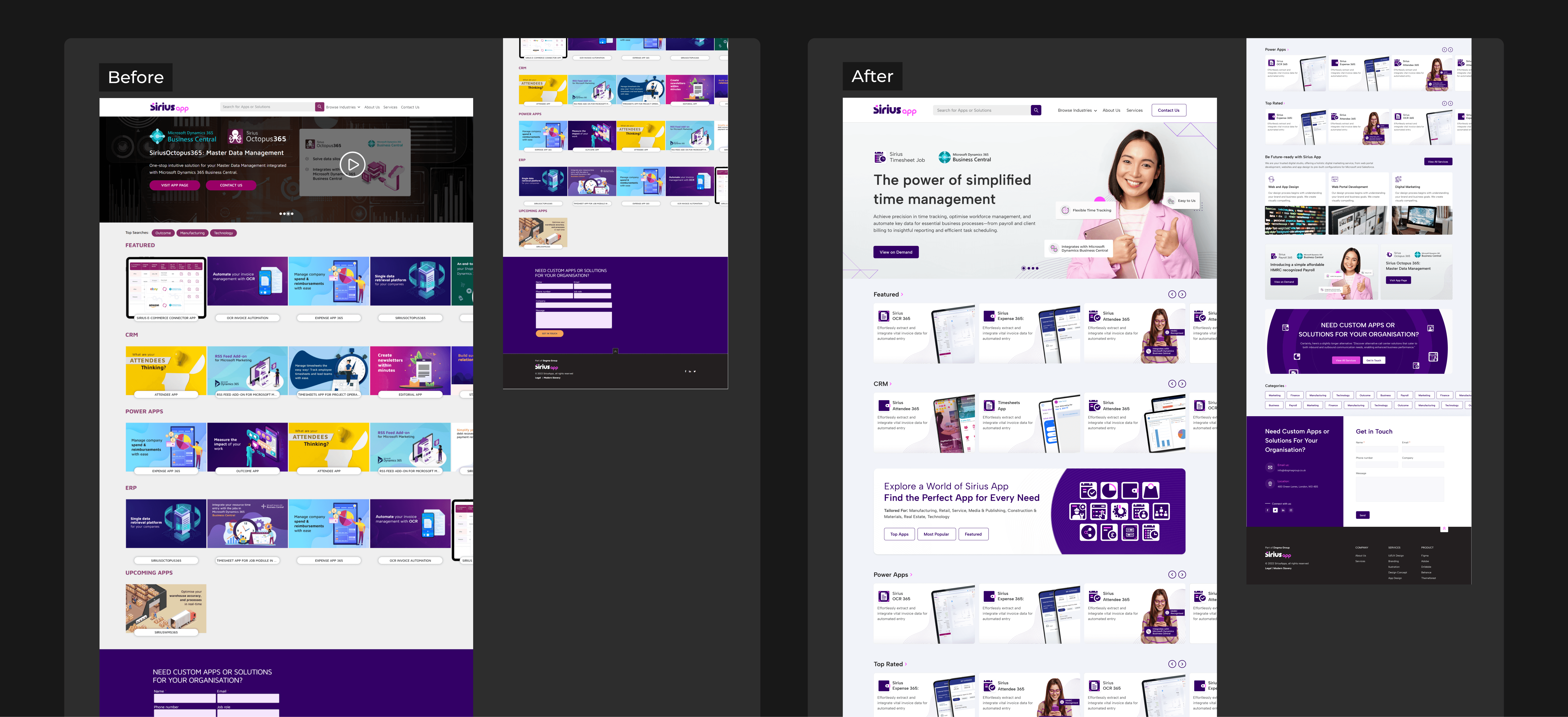
Task: Select the last carousel dot in Before hero
Action: coord(292,214)
